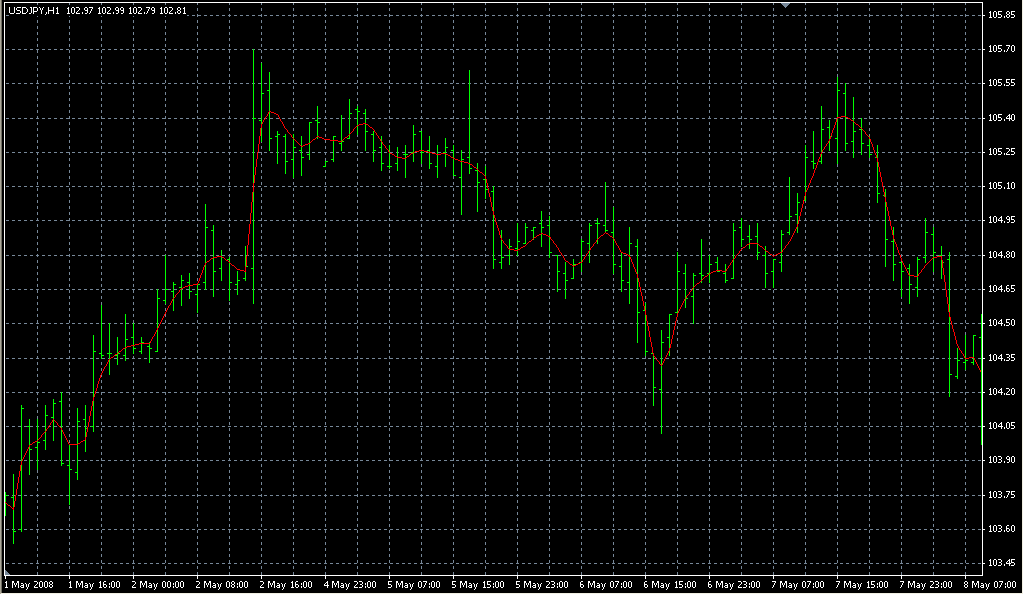
Task: Click the 104.20 price axis label
Action: click(1002, 392)
